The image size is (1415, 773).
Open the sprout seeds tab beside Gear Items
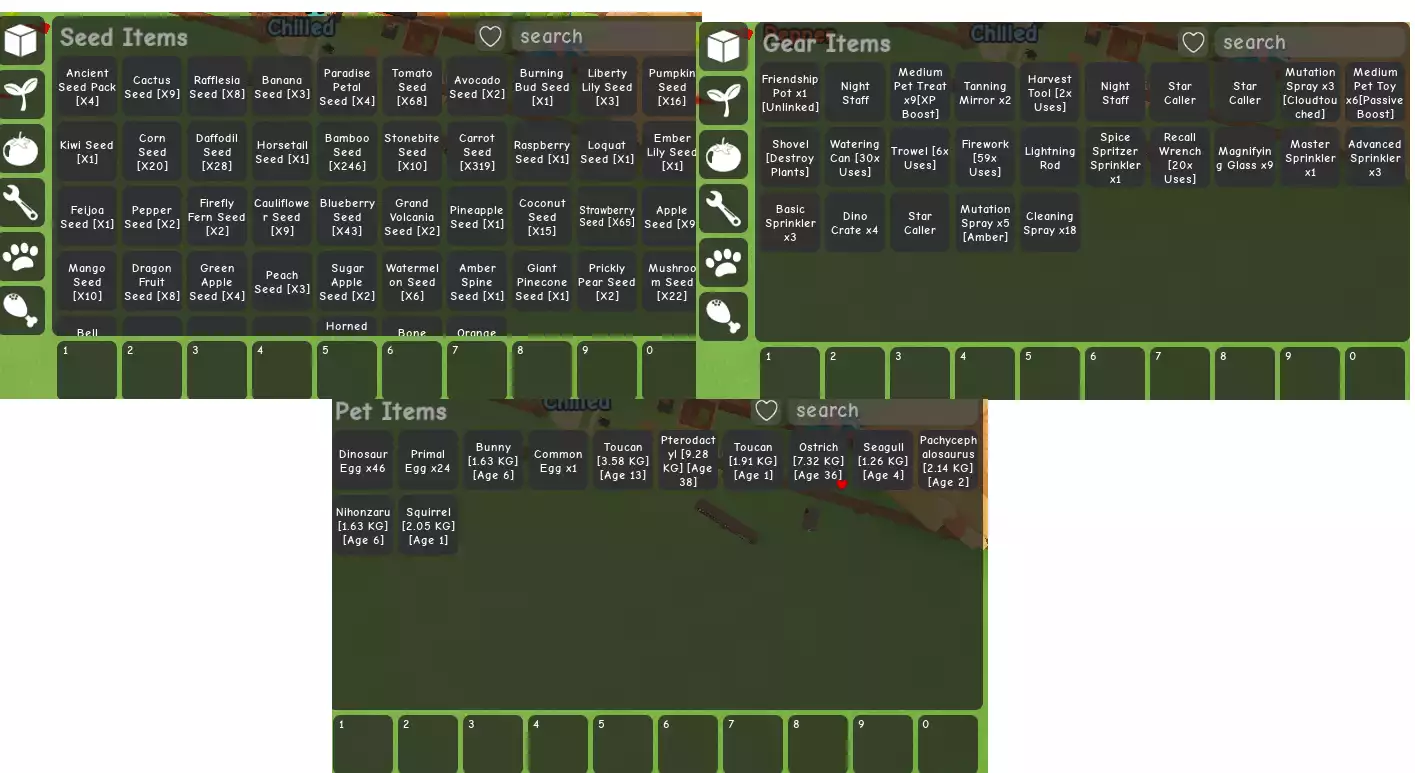point(723,101)
